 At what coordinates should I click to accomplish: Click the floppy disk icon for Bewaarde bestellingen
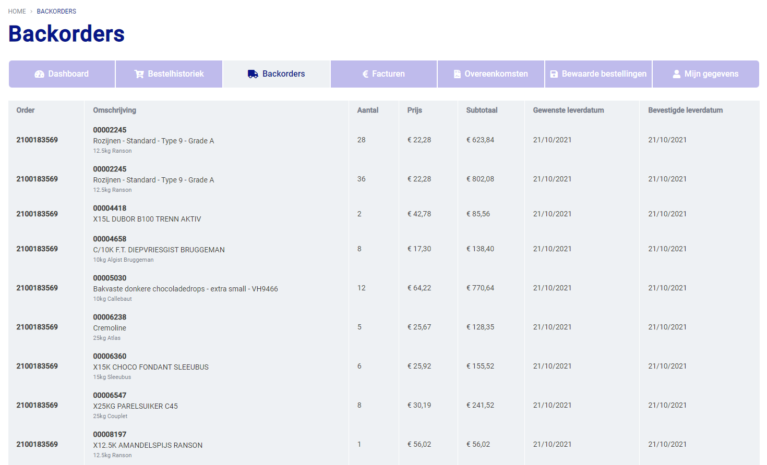[553, 74]
